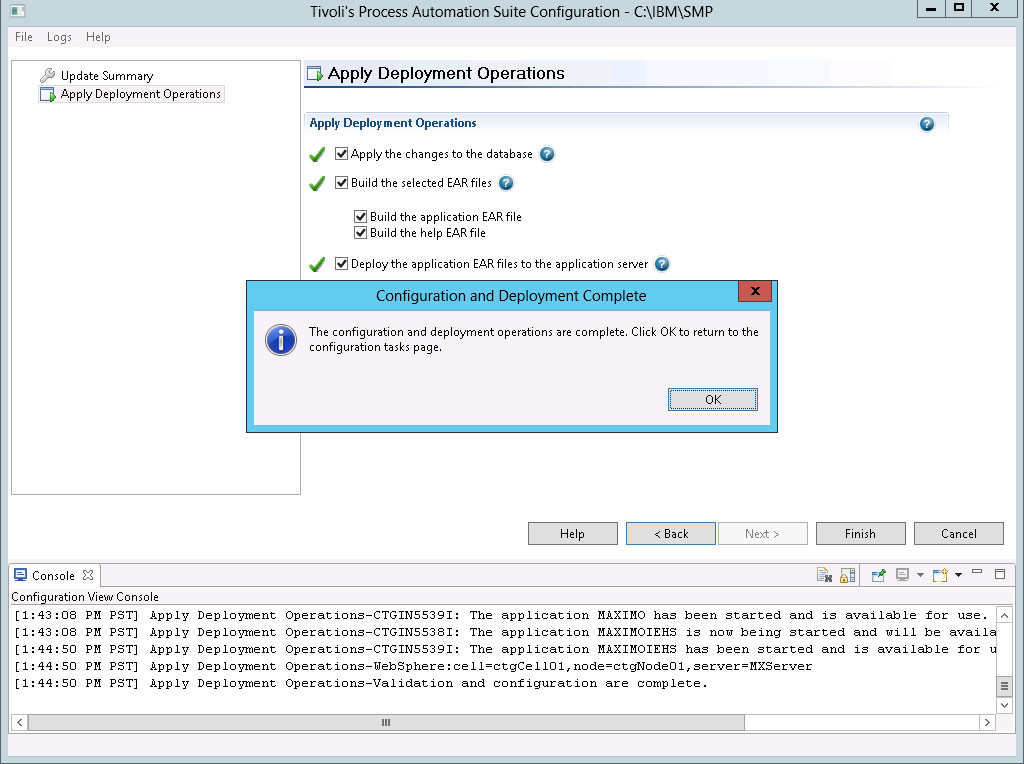Click green checkmark next to Deploy EAR files
Viewport: 1024px width, 764px height.
317,264
